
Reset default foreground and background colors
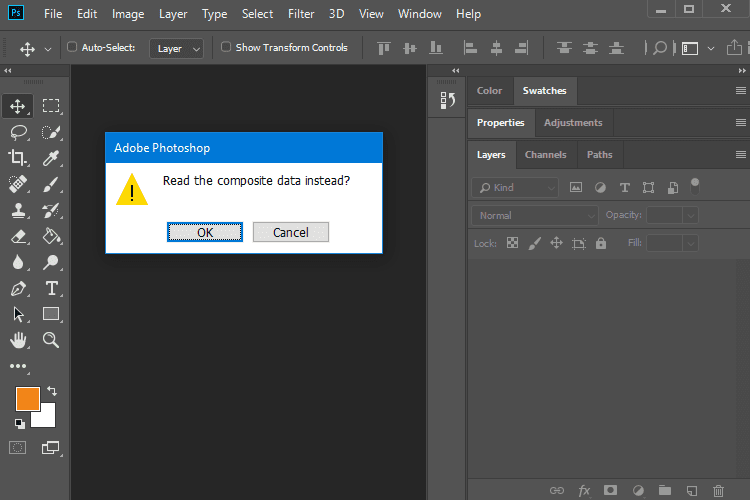point(20,423)
